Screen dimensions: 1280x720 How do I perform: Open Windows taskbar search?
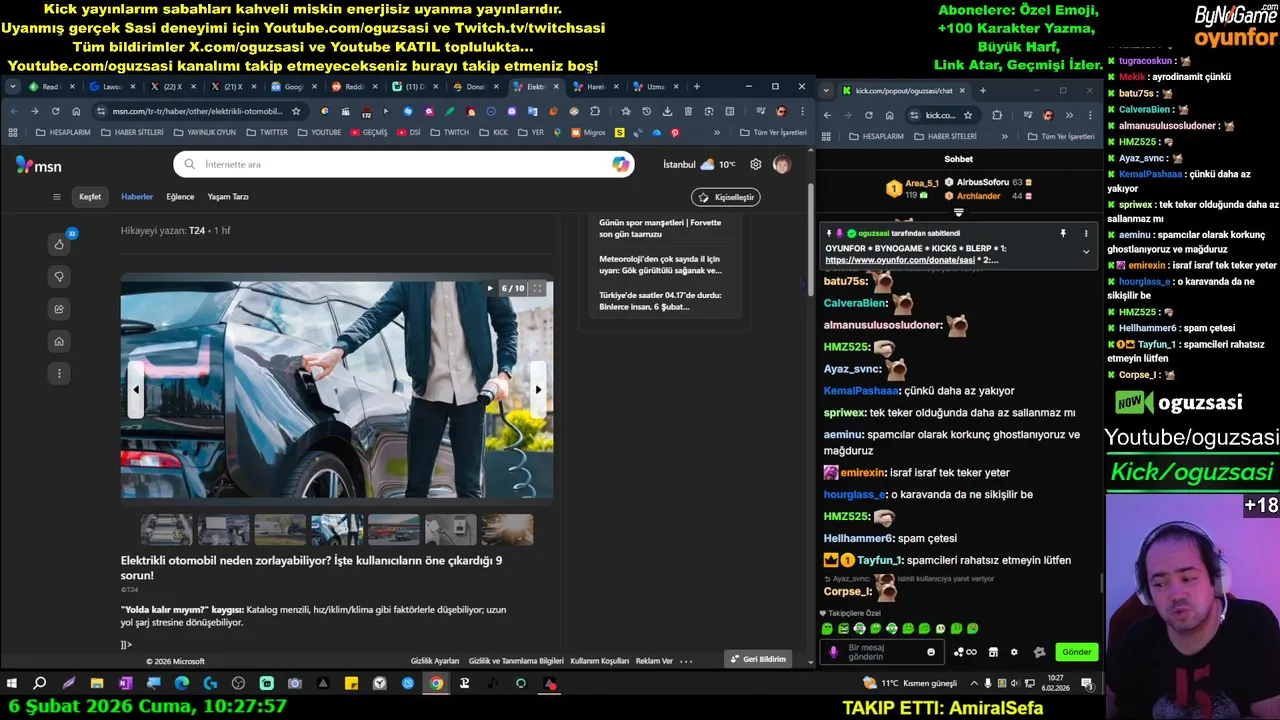[x=40, y=684]
